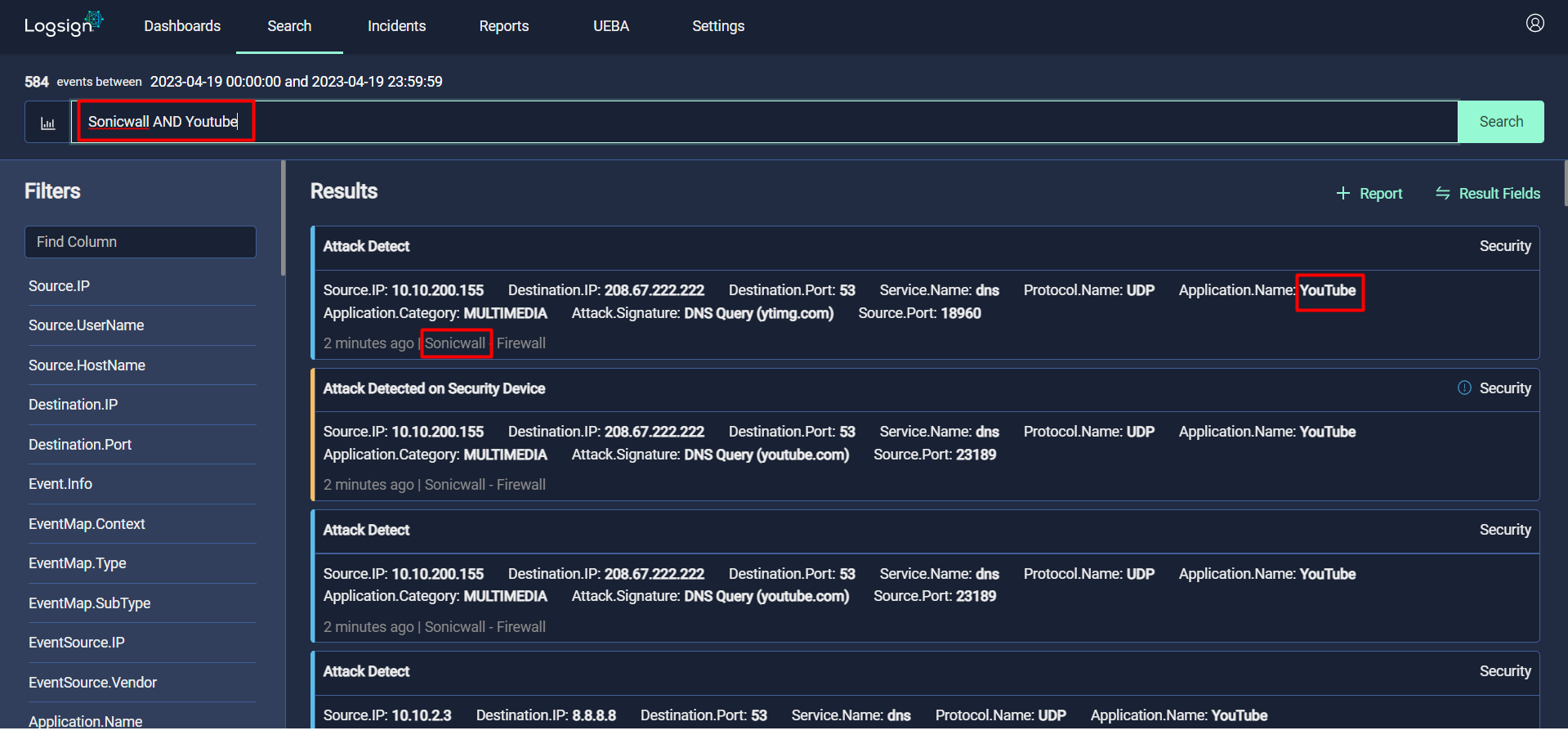Select the EventMap.SubType filter
The height and width of the screenshot is (735, 1568).
89,603
